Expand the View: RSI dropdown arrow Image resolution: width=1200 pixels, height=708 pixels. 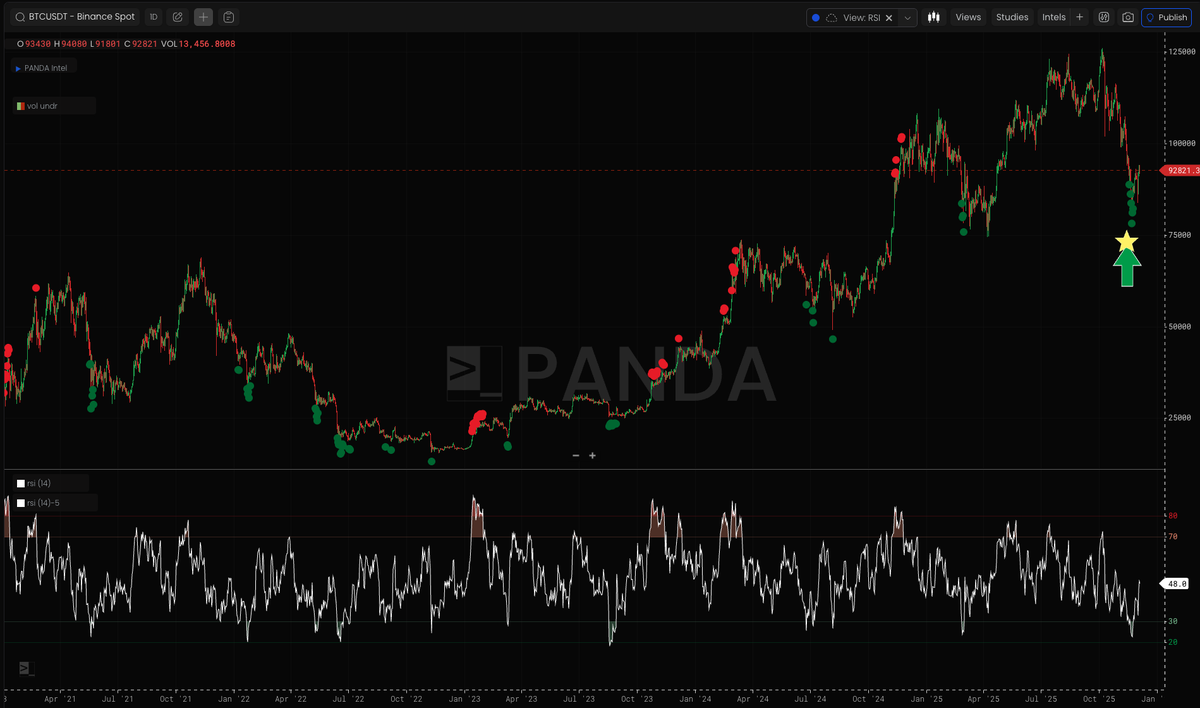(x=907, y=17)
